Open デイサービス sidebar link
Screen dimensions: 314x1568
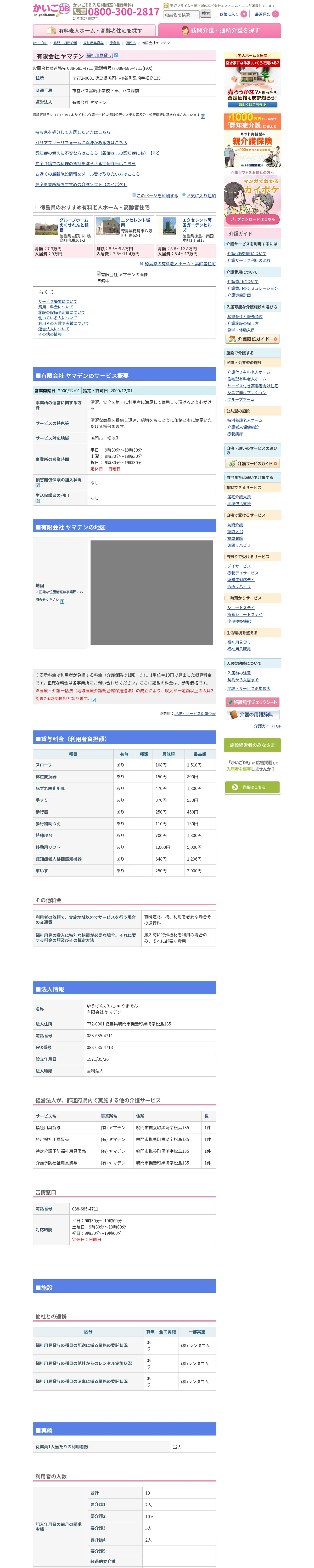(x=239, y=566)
